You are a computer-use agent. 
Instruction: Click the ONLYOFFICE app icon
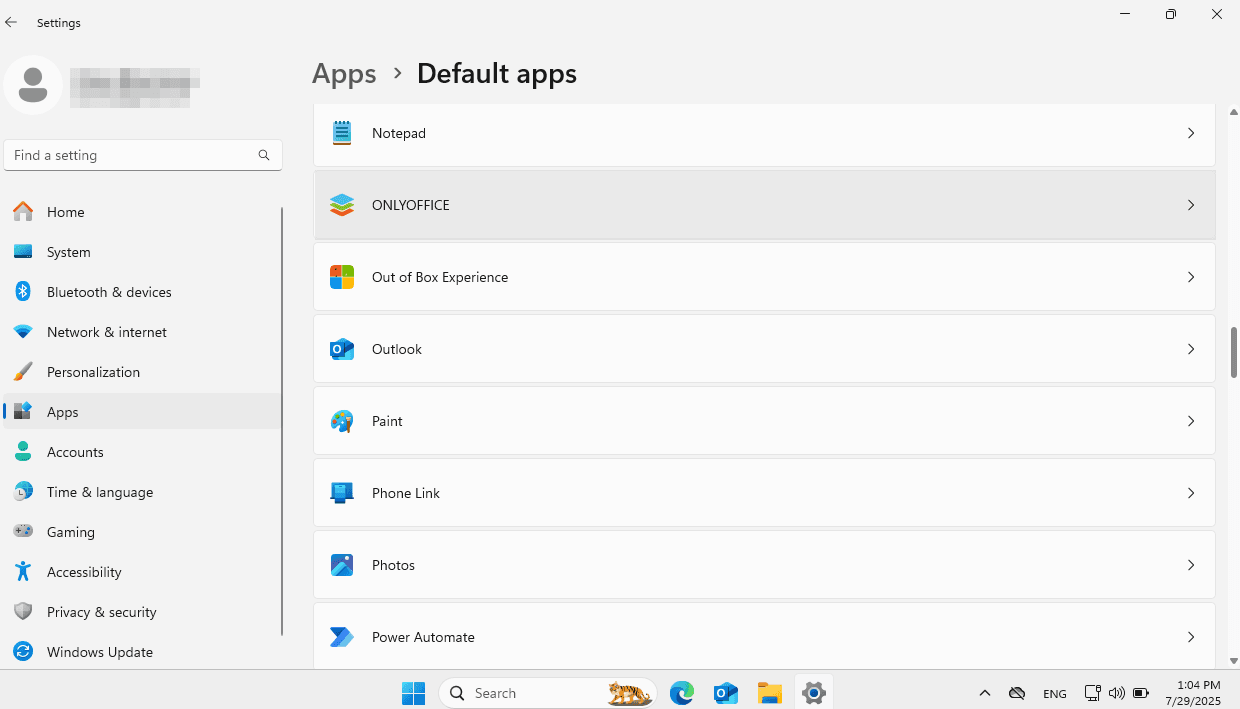(x=342, y=205)
